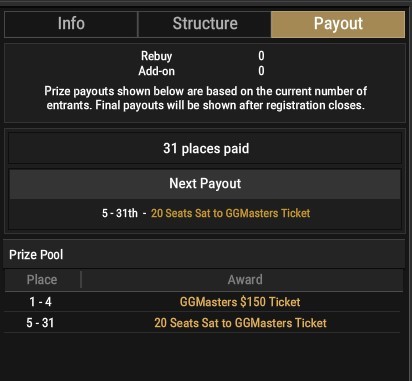The width and height of the screenshot is (412, 381).
Task: Open the Structure tab
Action: pos(205,24)
